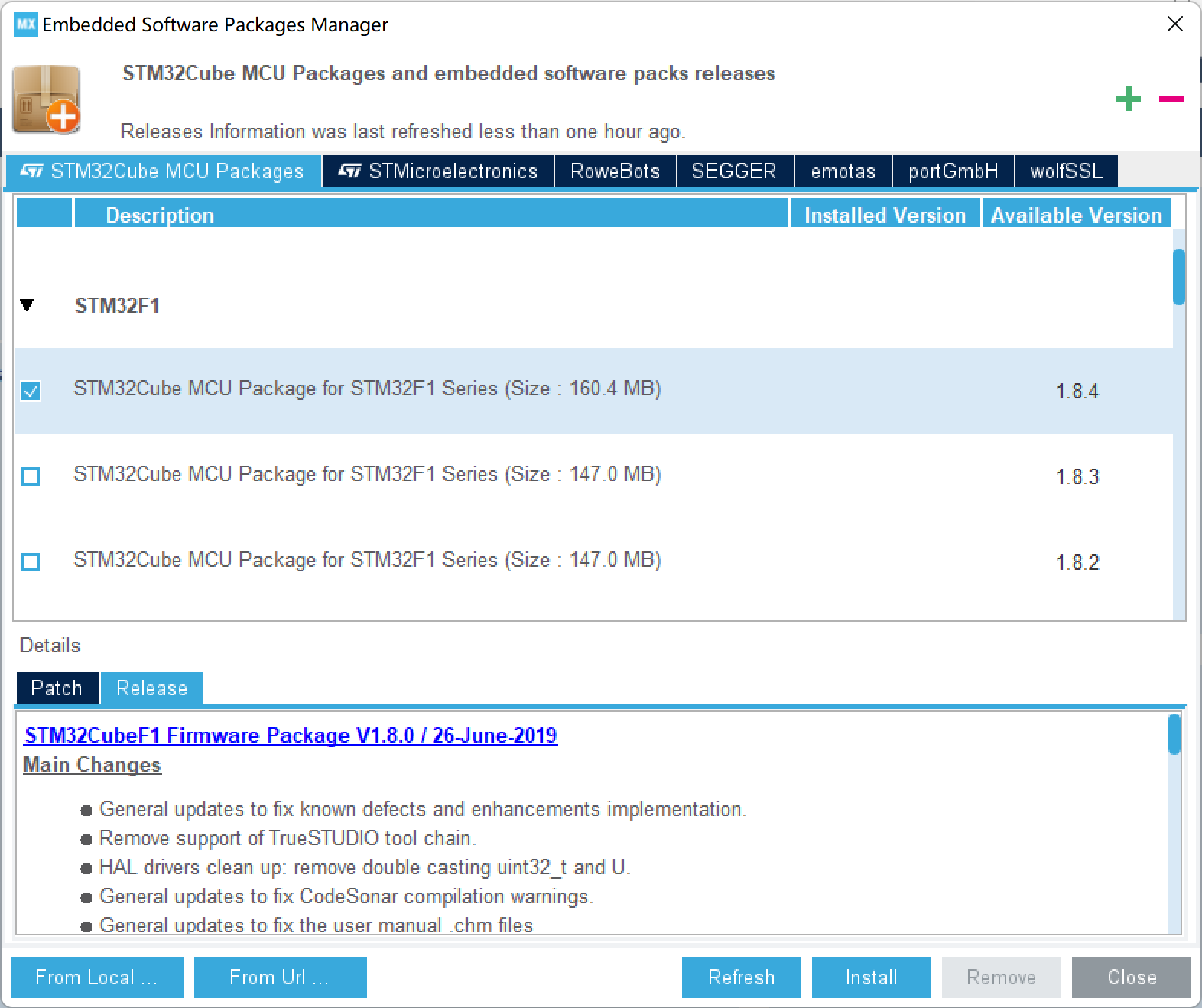Open the Release details tab
The height and width of the screenshot is (1008, 1202).
point(151,688)
